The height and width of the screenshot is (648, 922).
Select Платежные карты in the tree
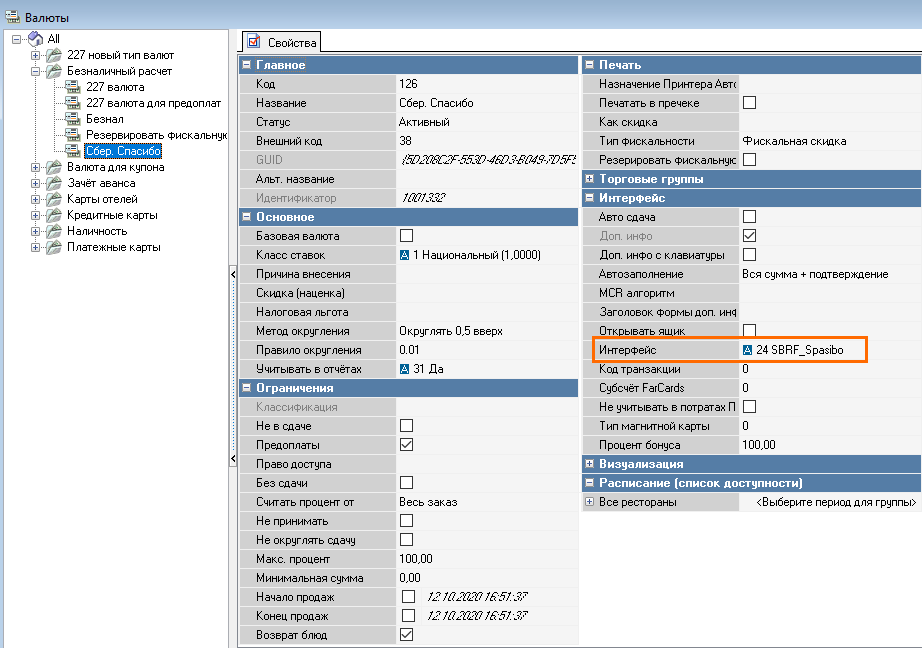click(113, 247)
